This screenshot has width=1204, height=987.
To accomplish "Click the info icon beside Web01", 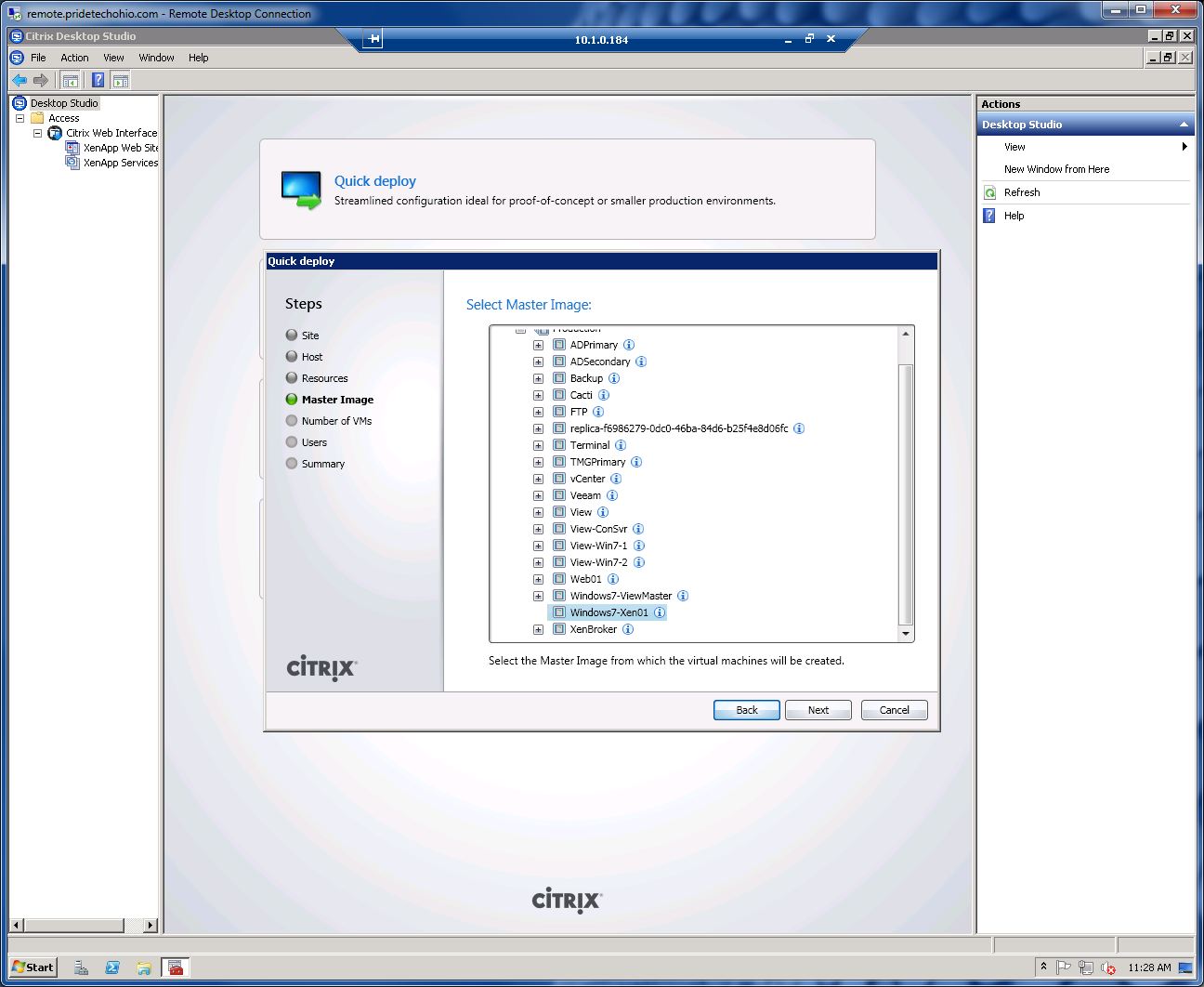I will click(613, 579).
